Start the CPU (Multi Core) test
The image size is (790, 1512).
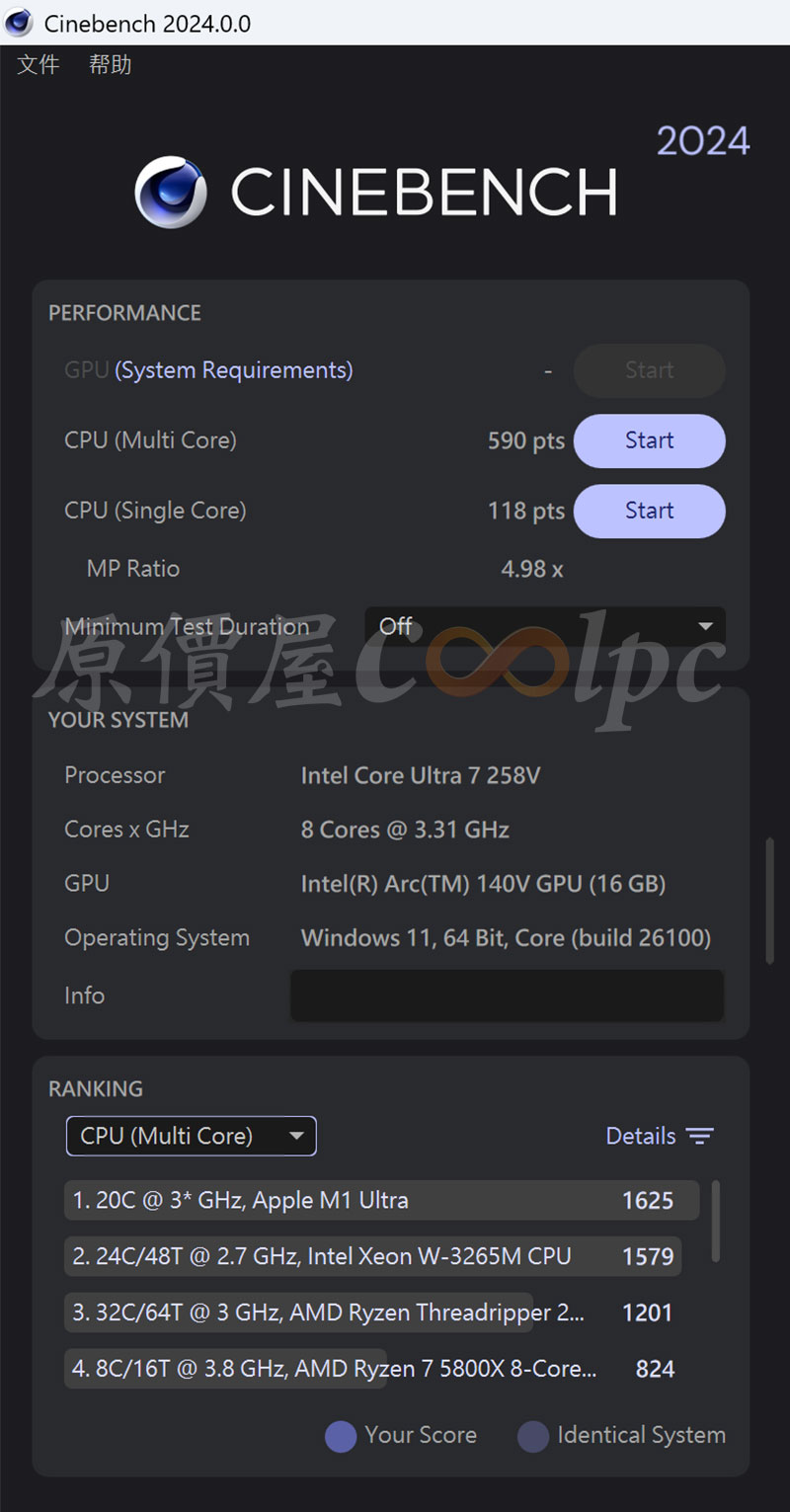650,440
